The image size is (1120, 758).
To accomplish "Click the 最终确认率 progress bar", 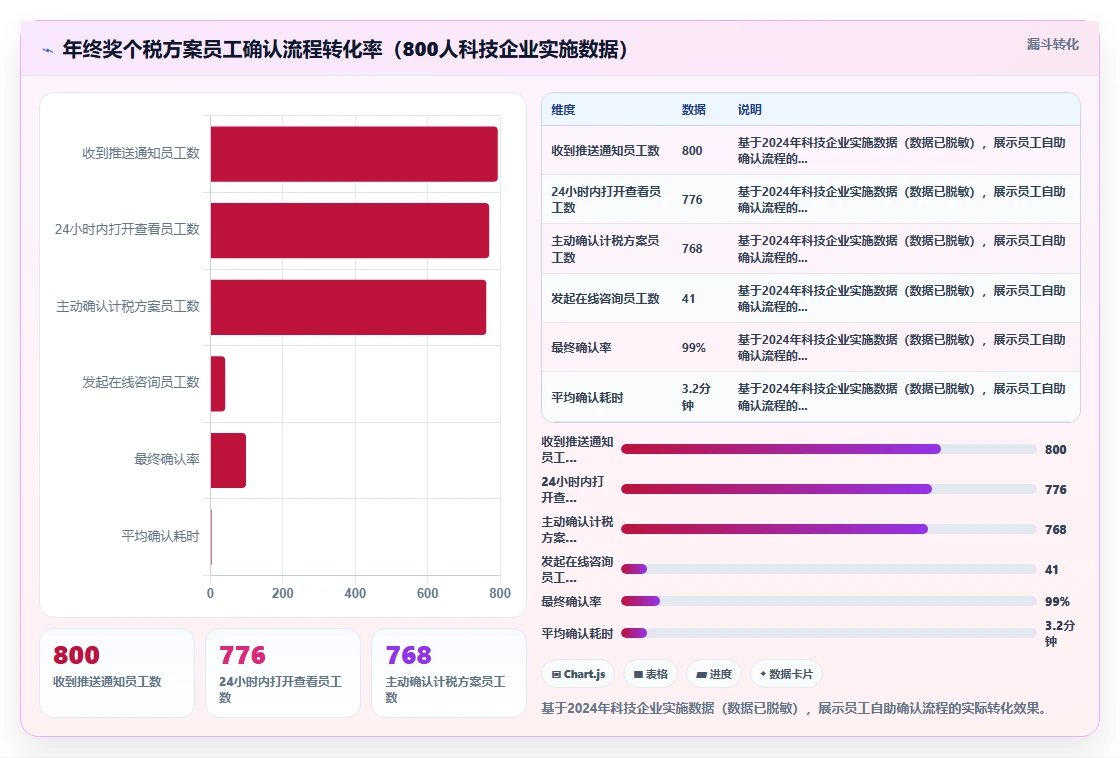I will (x=829, y=602).
